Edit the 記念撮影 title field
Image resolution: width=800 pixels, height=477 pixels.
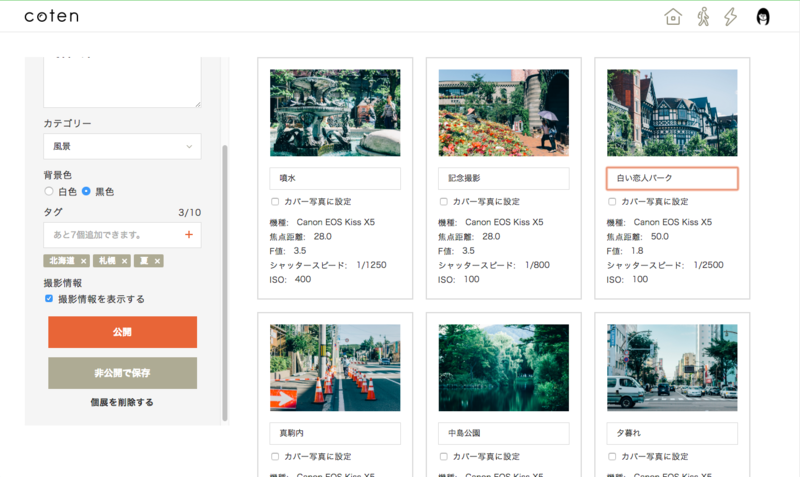504,179
